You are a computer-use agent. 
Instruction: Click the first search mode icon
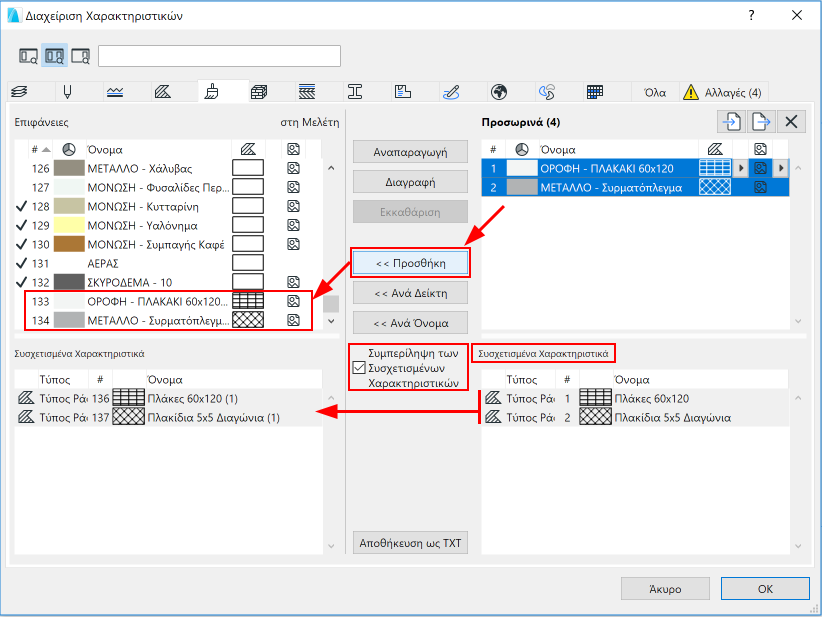coord(28,56)
